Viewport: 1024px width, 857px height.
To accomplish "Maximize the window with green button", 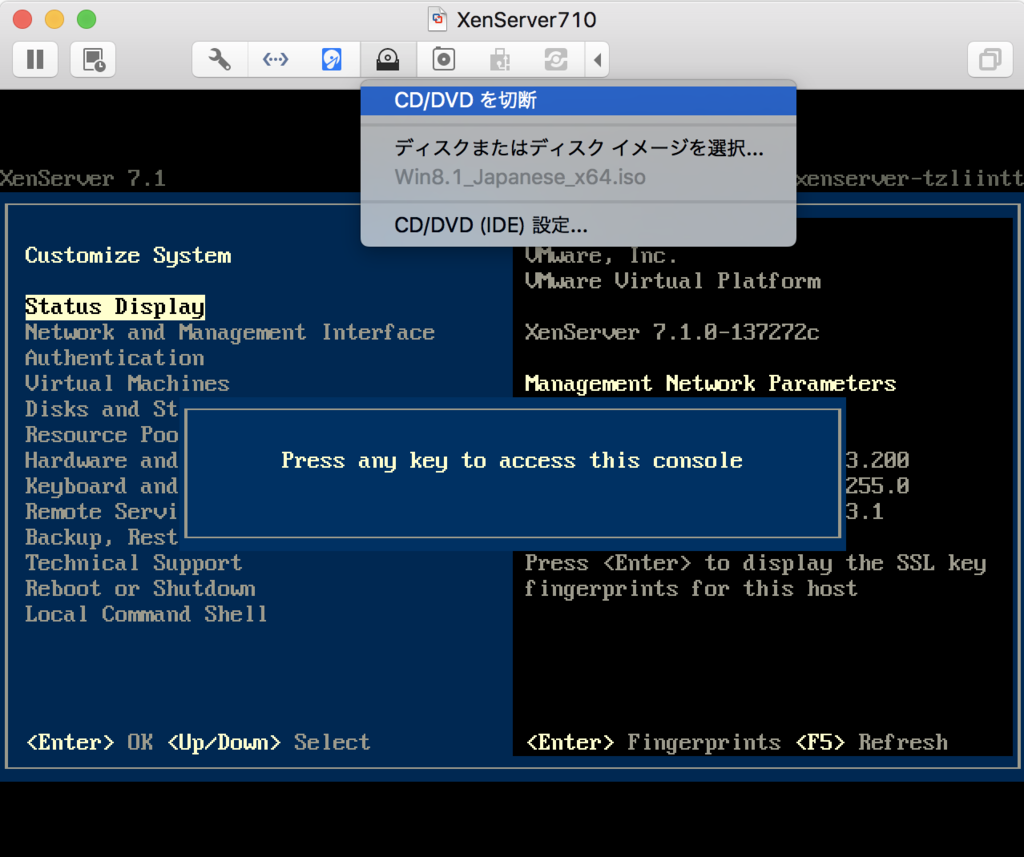I will (86, 19).
